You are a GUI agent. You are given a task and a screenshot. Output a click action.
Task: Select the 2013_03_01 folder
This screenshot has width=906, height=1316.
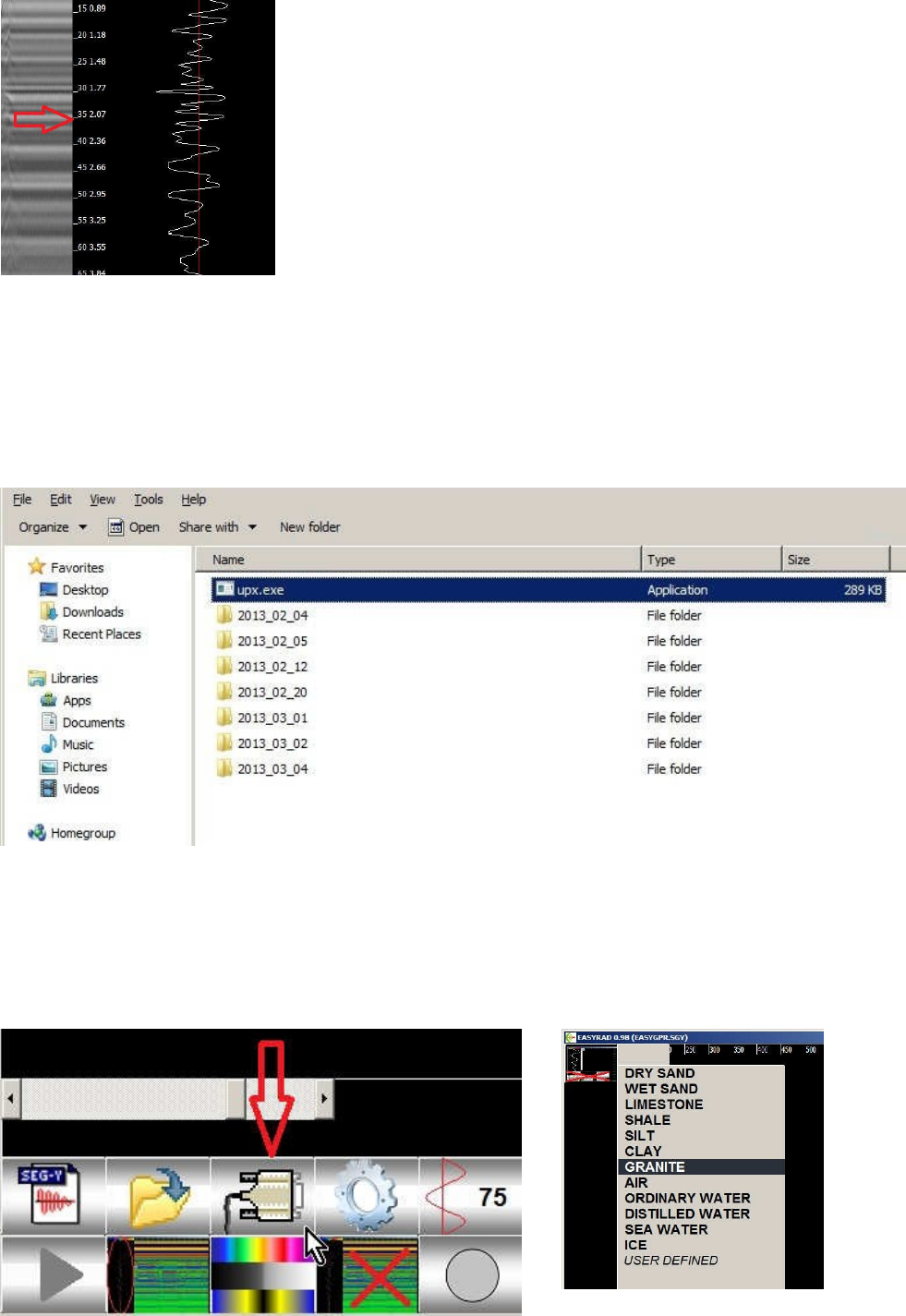[x=262, y=718]
